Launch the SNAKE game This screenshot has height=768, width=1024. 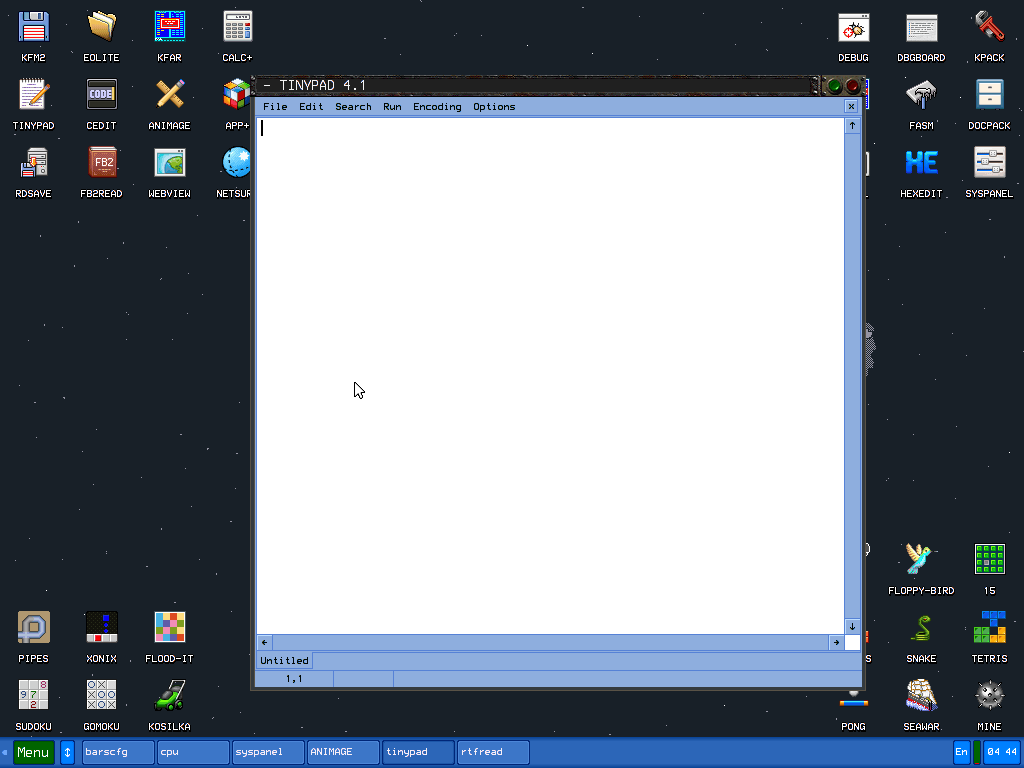click(x=921, y=625)
